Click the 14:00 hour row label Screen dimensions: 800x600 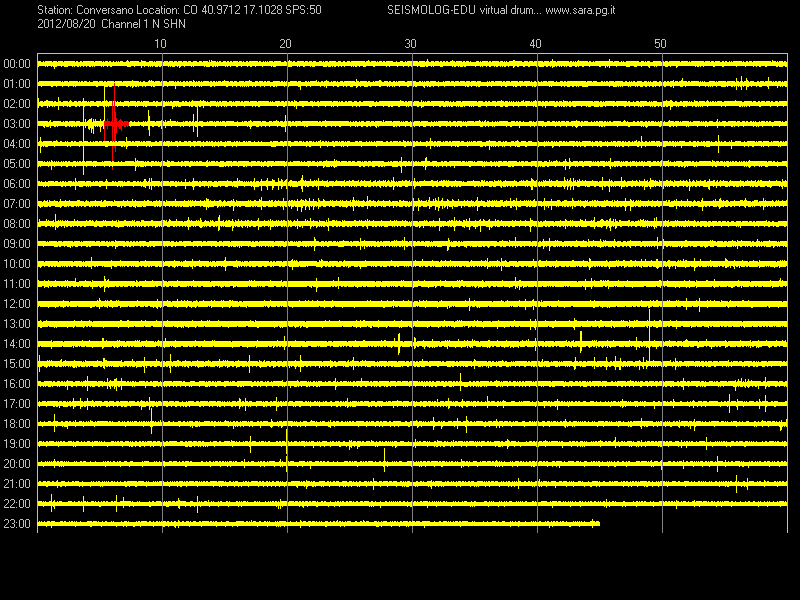(17, 344)
